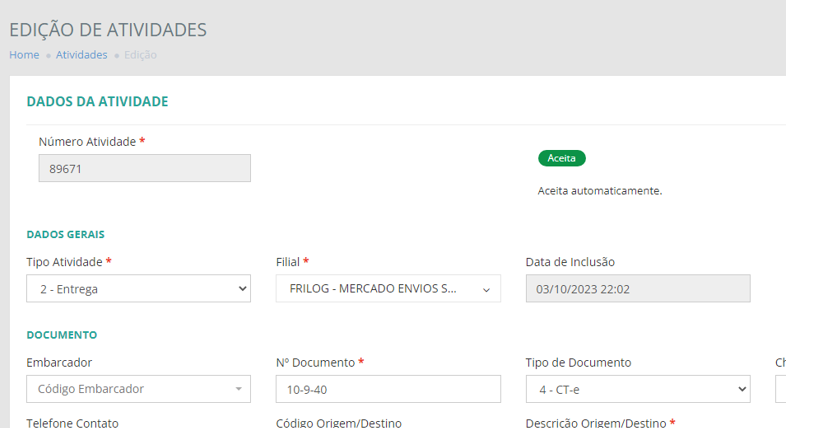The width and height of the screenshot is (815, 428).
Task: Click the Número Atividade field showing 89671
Action: tap(144, 169)
